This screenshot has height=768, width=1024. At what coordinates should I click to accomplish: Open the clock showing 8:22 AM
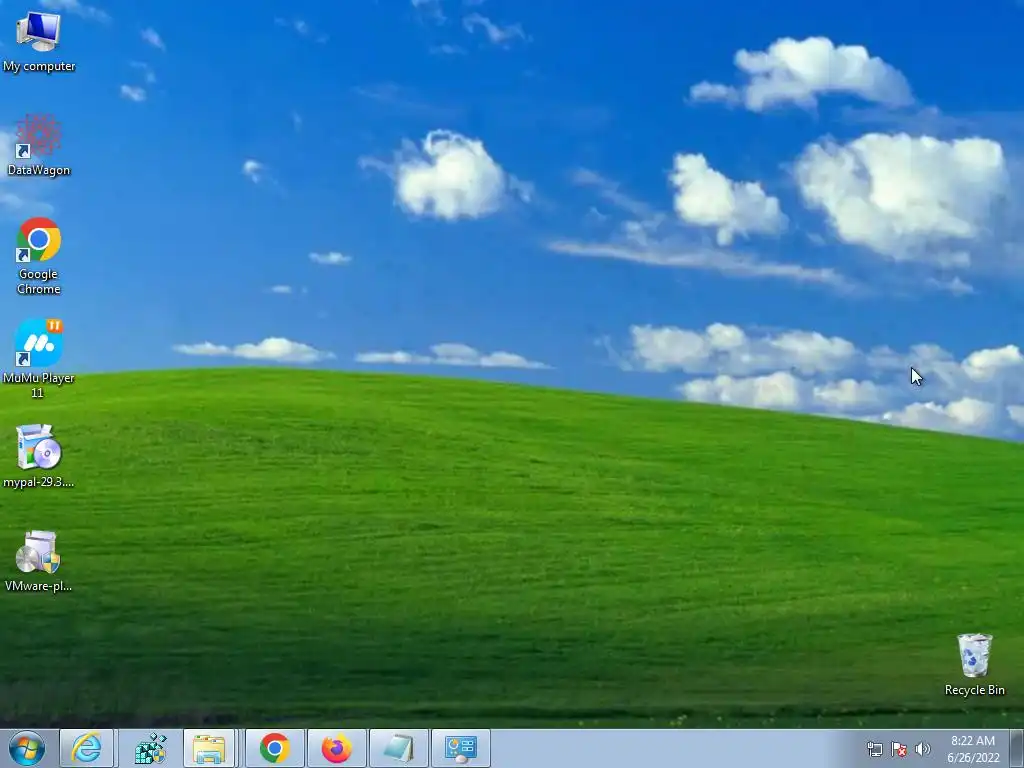click(973, 749)
